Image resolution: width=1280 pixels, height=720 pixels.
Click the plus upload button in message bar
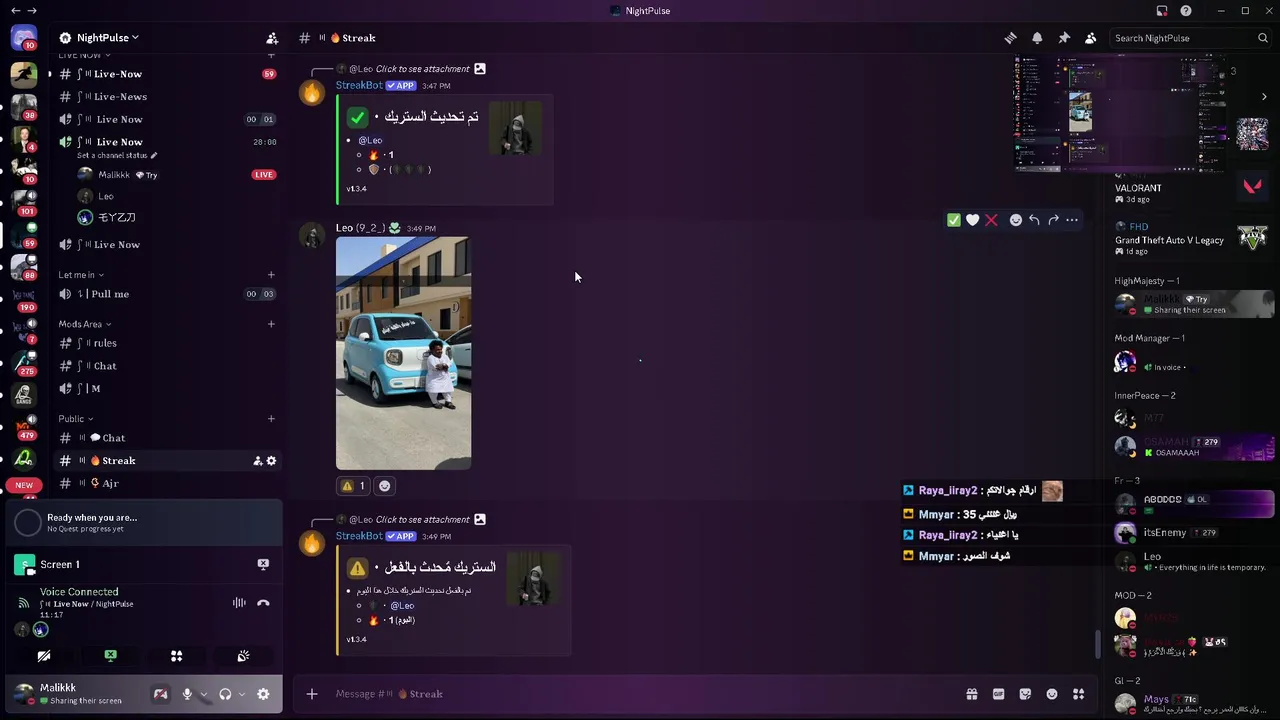pos(312,694)
